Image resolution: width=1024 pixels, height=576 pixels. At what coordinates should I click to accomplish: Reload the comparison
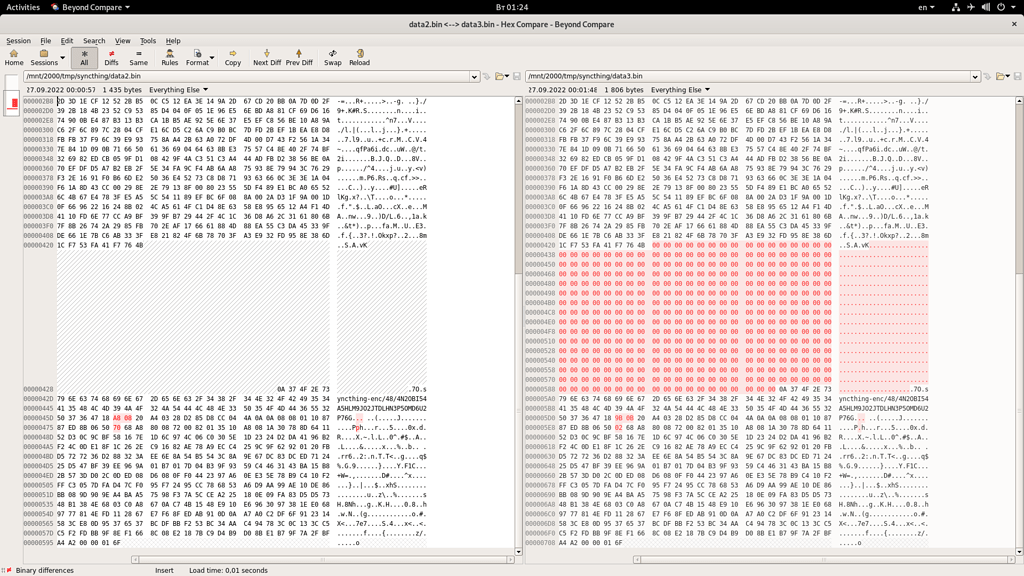[x=359, y=57]
